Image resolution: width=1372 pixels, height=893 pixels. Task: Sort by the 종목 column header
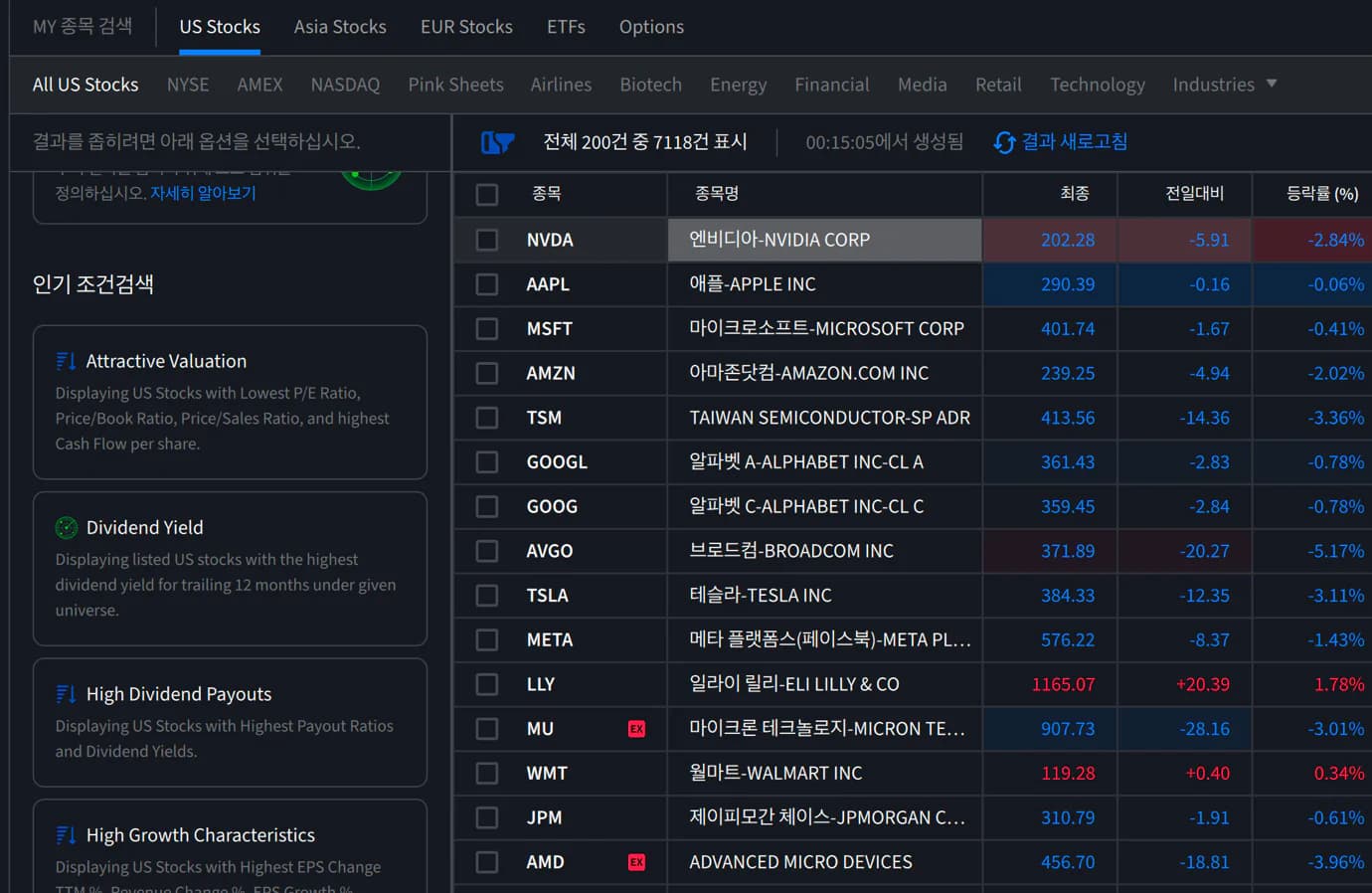pyautogui.click(x=546, y=194)
